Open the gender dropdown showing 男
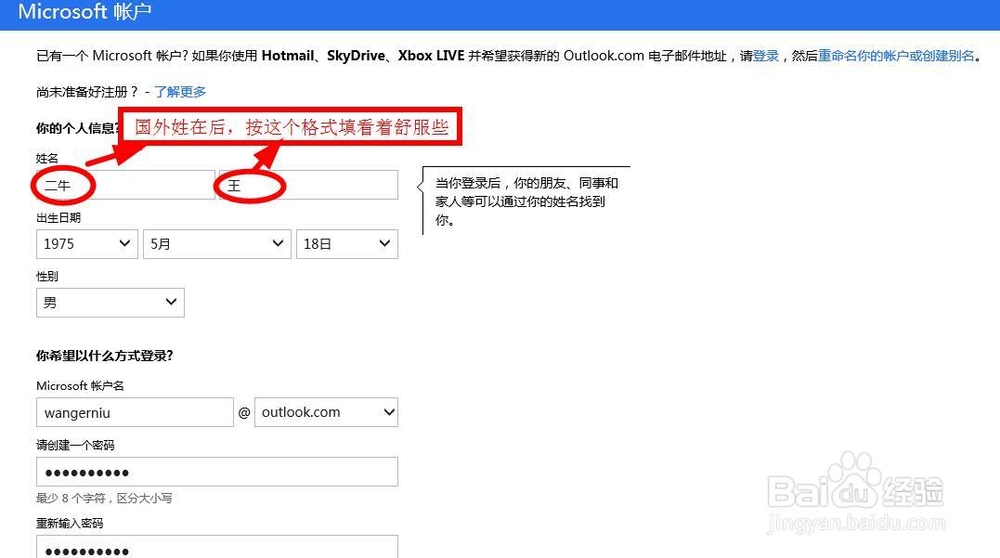Screen dimensions: 1000x558 pos(110,302)
